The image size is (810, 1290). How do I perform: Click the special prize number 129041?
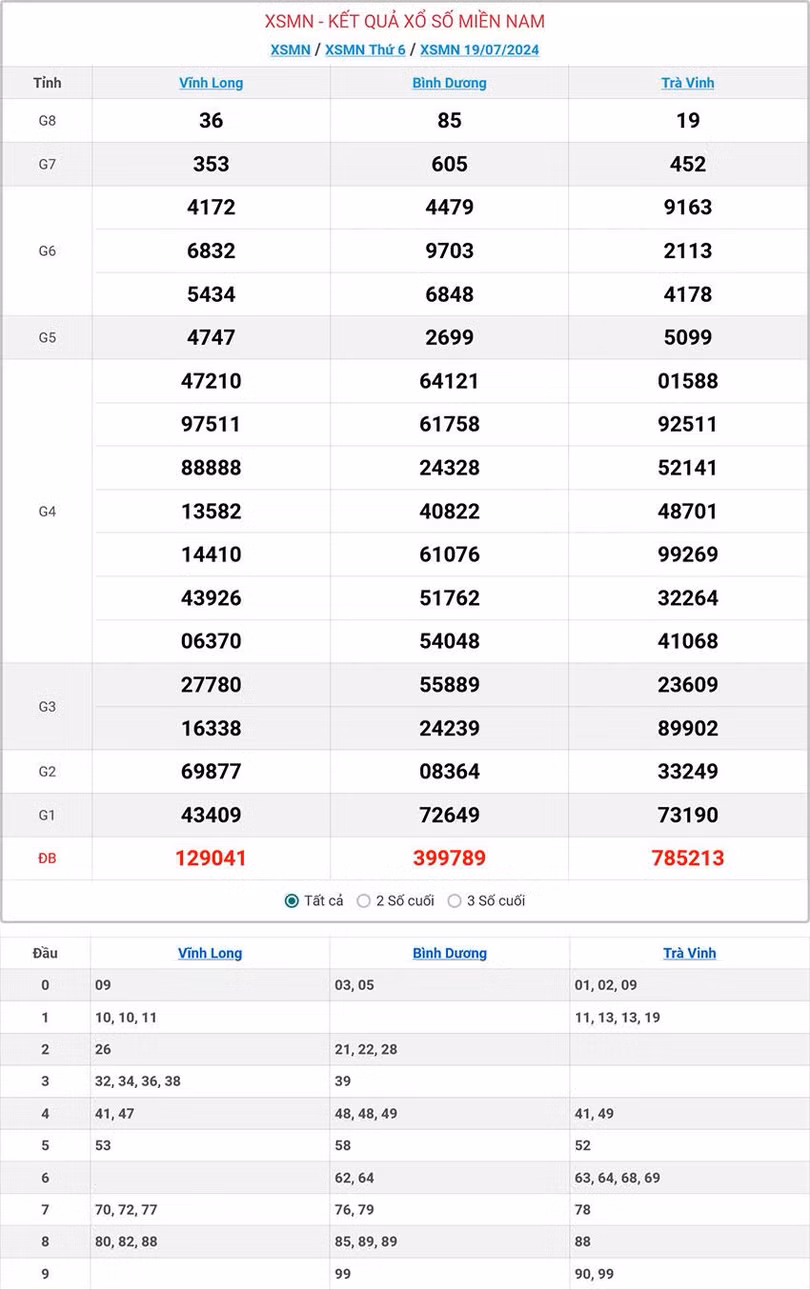(211, 858)
